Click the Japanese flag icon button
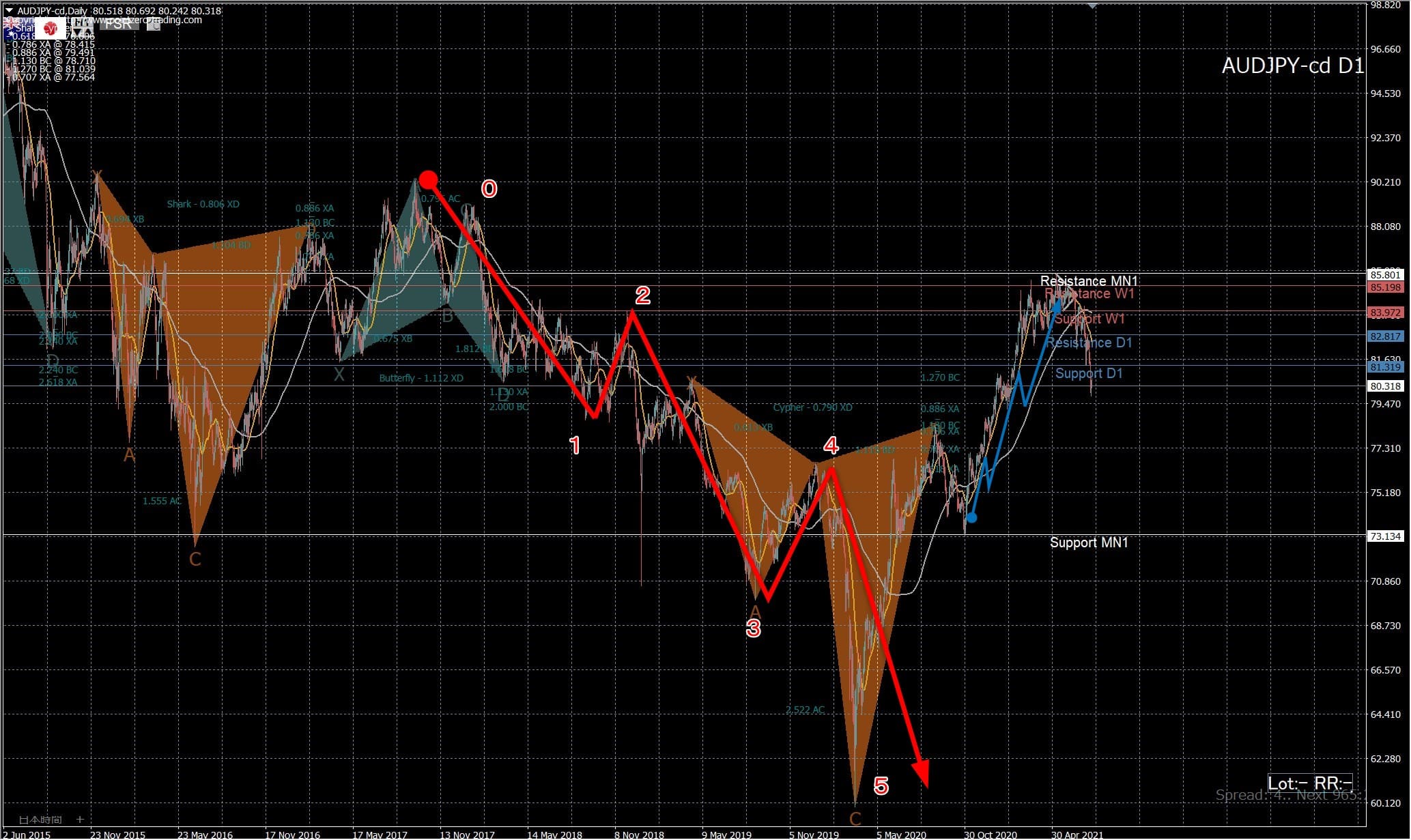The image size is (1411, 840). 51,28
